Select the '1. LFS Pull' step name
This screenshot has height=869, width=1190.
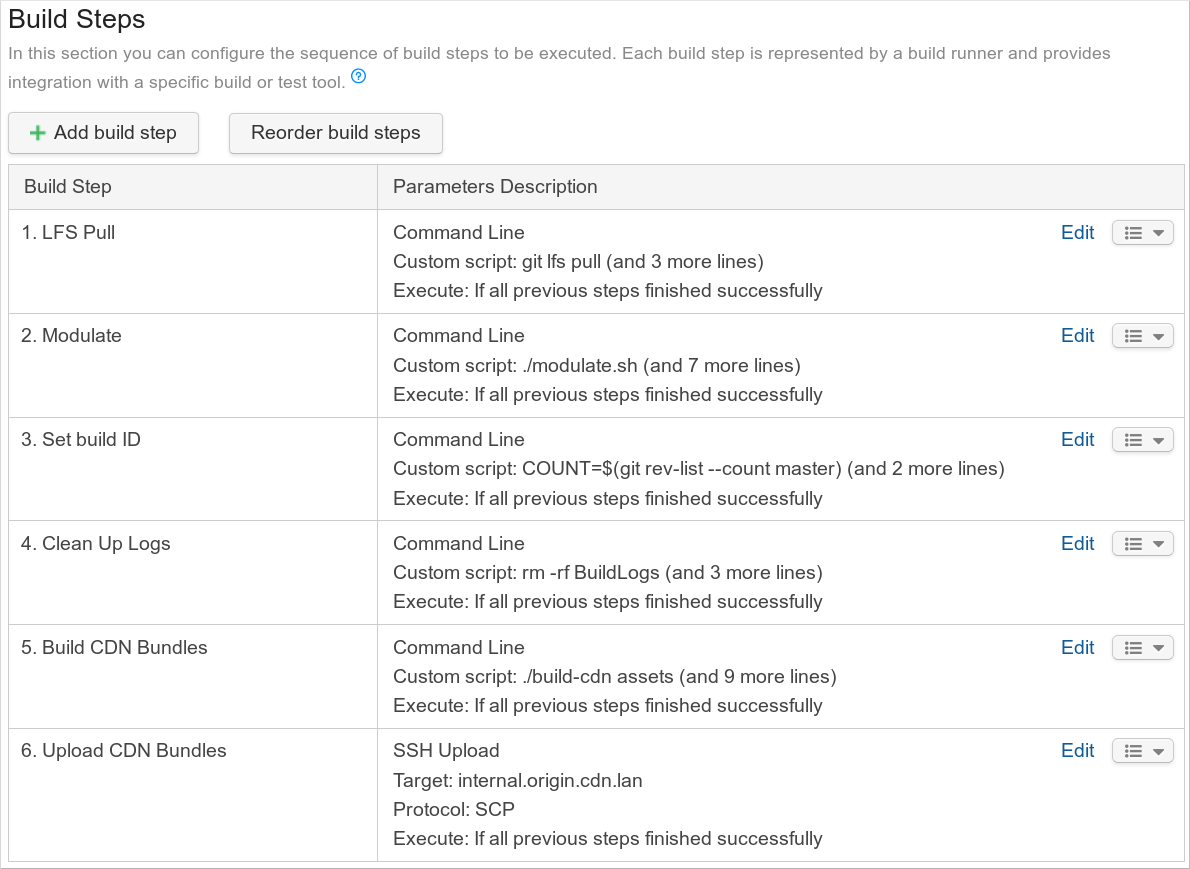coord(68,233)
